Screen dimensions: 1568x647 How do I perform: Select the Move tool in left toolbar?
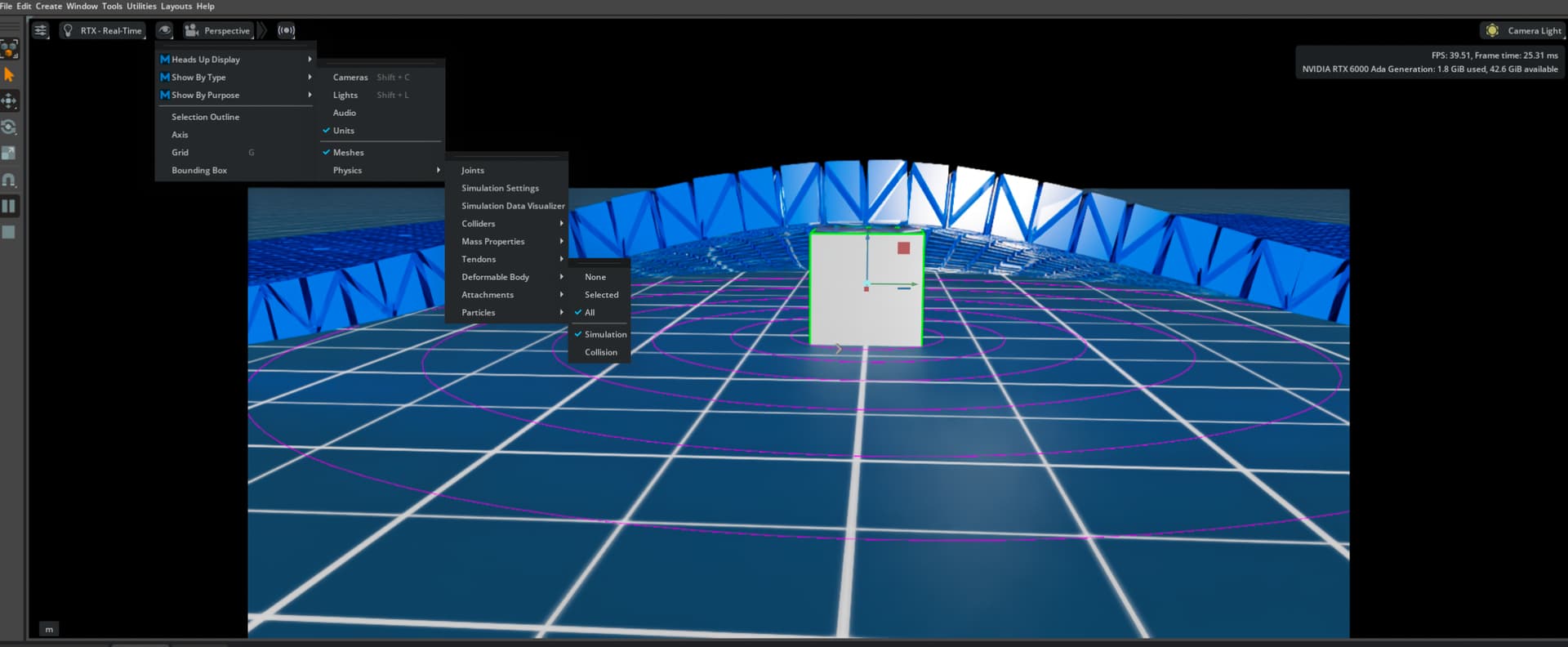click(x=9, y=101)
